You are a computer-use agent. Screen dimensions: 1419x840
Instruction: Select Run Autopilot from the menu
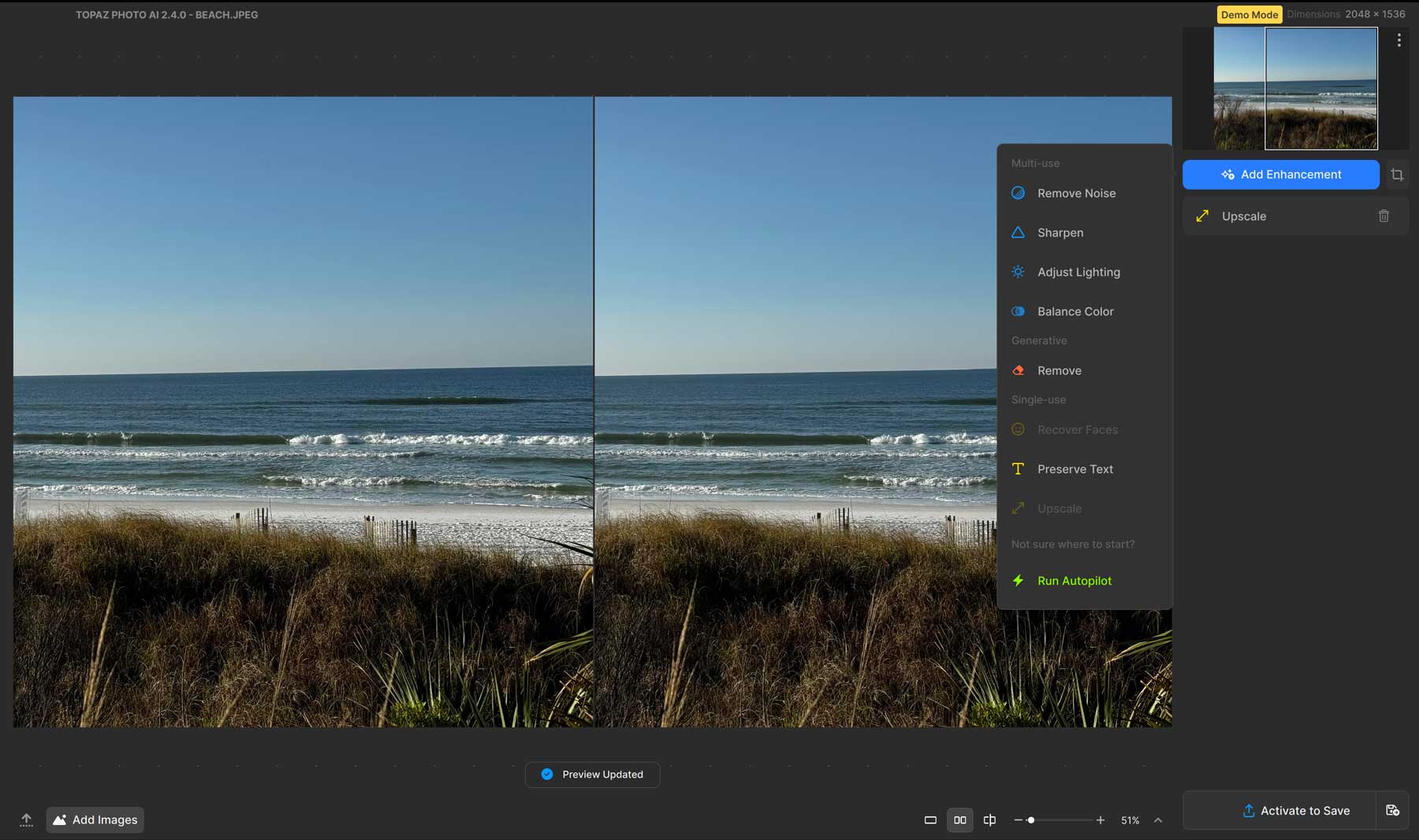coord(1074,580)
